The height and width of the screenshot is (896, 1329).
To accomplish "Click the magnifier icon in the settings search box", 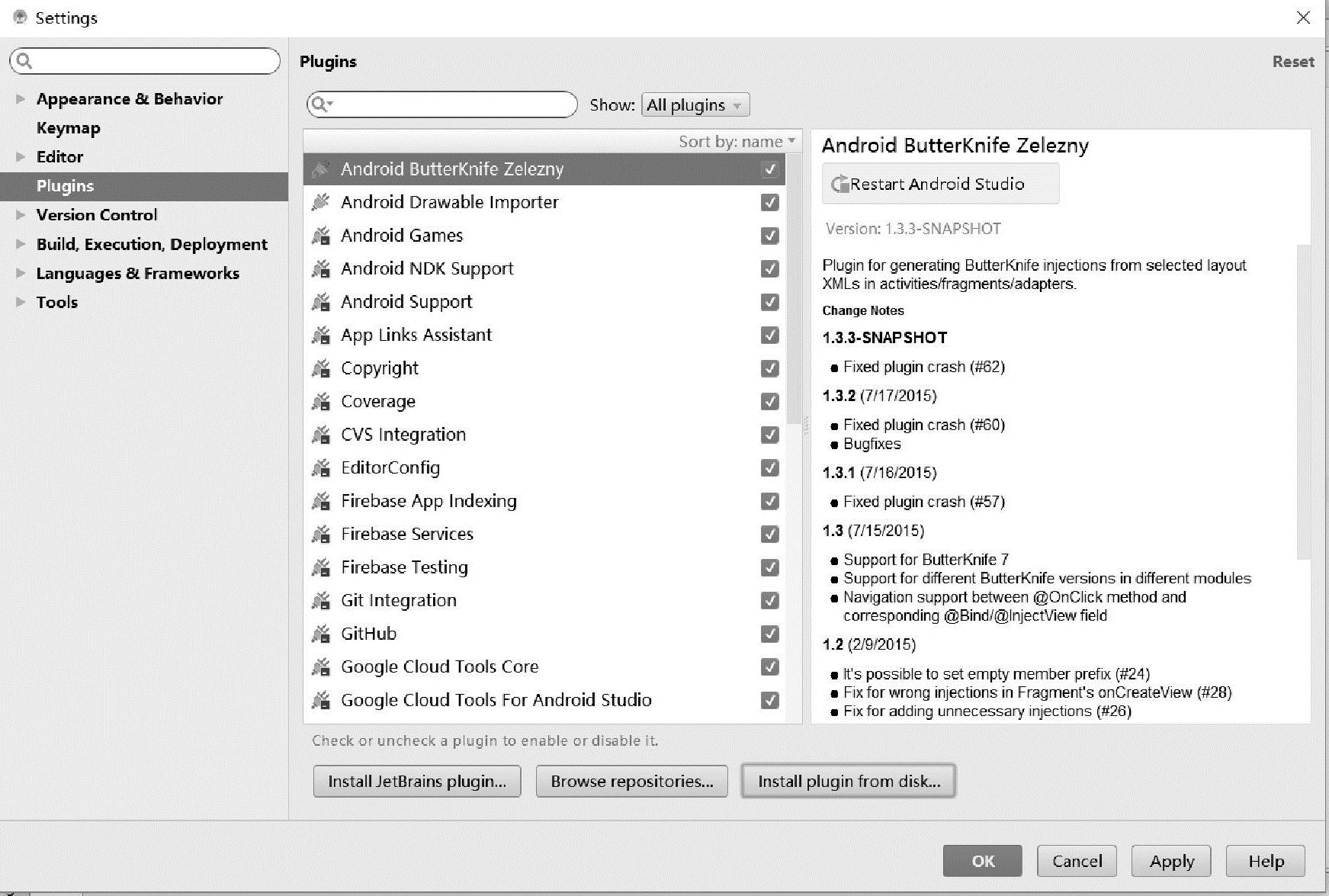I will 24,61.
